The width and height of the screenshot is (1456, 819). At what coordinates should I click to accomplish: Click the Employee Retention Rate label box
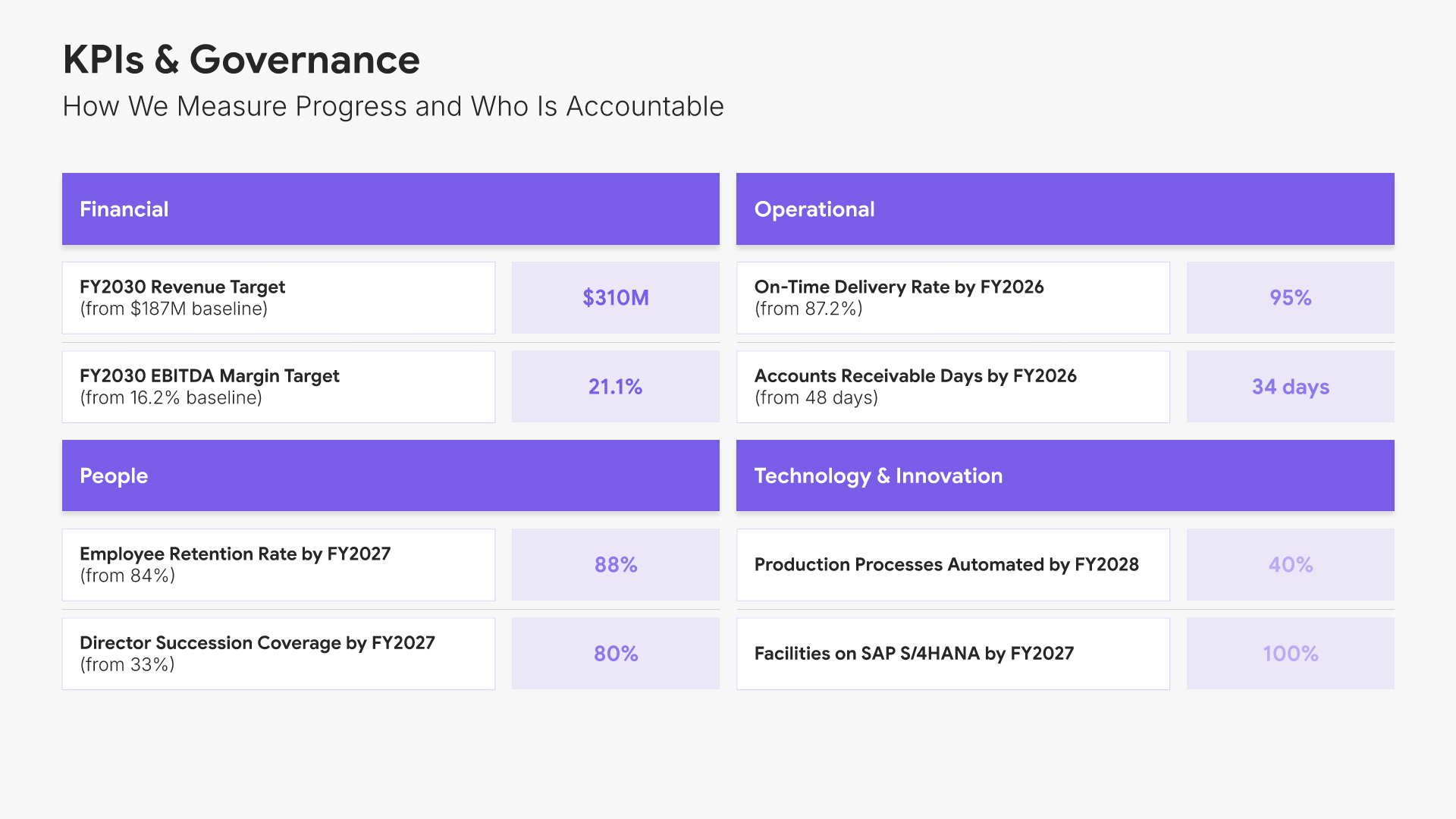point(278,564)
